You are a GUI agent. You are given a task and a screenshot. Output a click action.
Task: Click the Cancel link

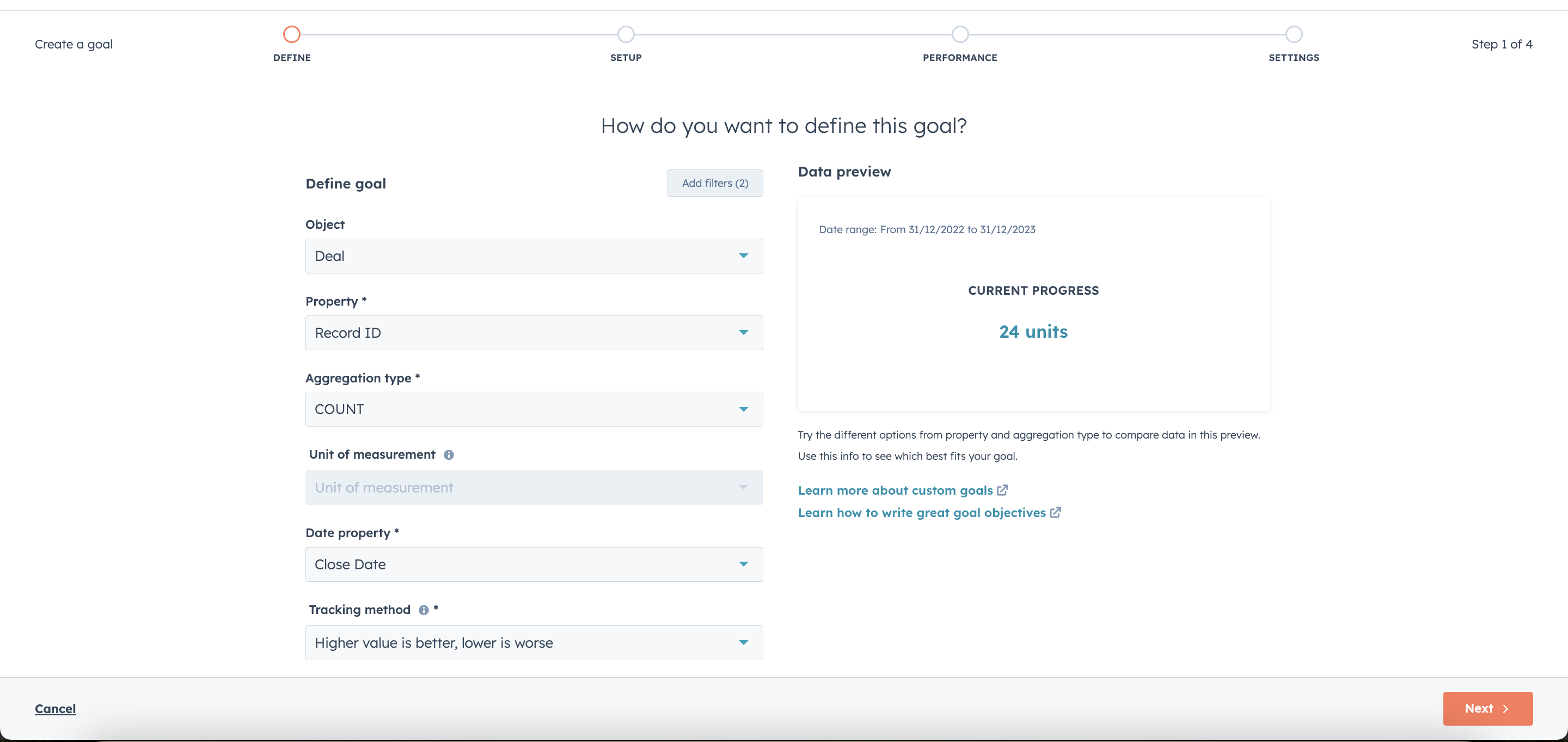(56, 708)
